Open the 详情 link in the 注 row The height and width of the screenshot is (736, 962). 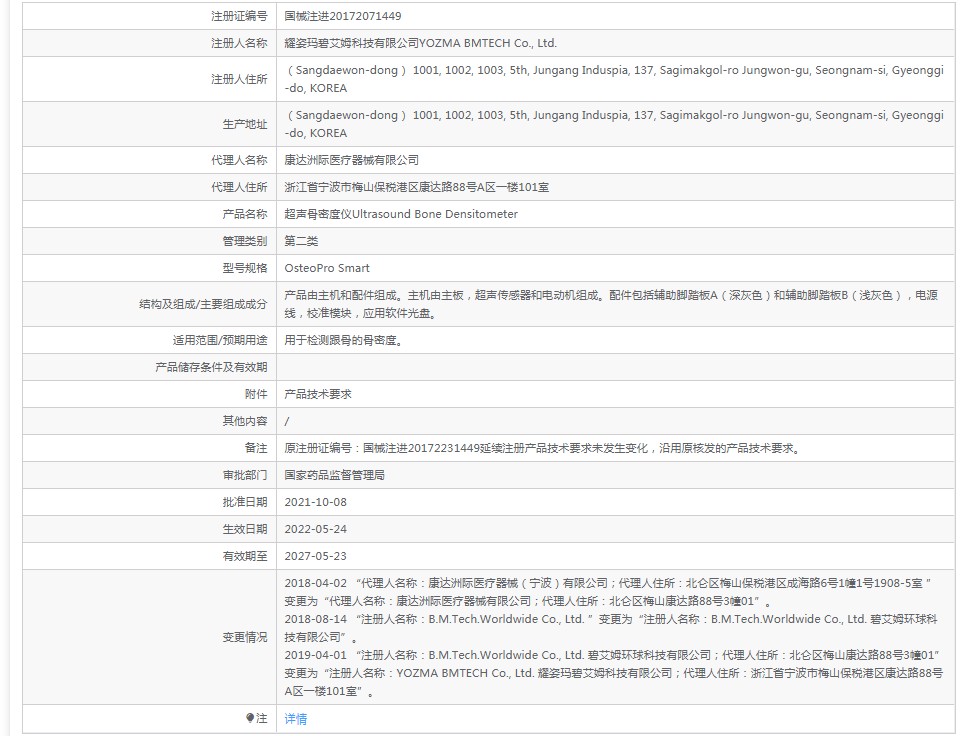click(296, 719)
